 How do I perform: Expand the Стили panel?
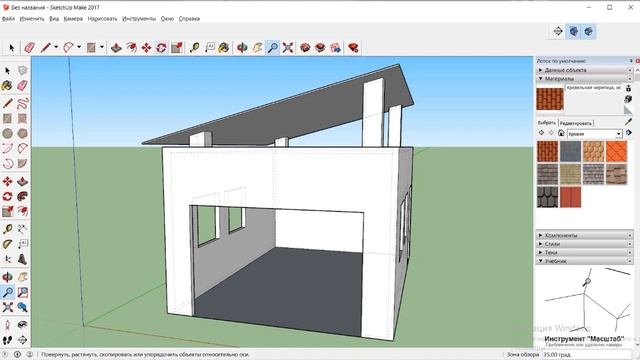tap(584, 244)
